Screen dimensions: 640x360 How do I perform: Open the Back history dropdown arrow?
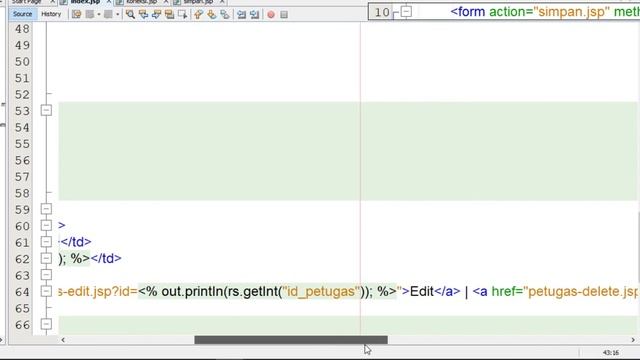[x=99, y=14]
